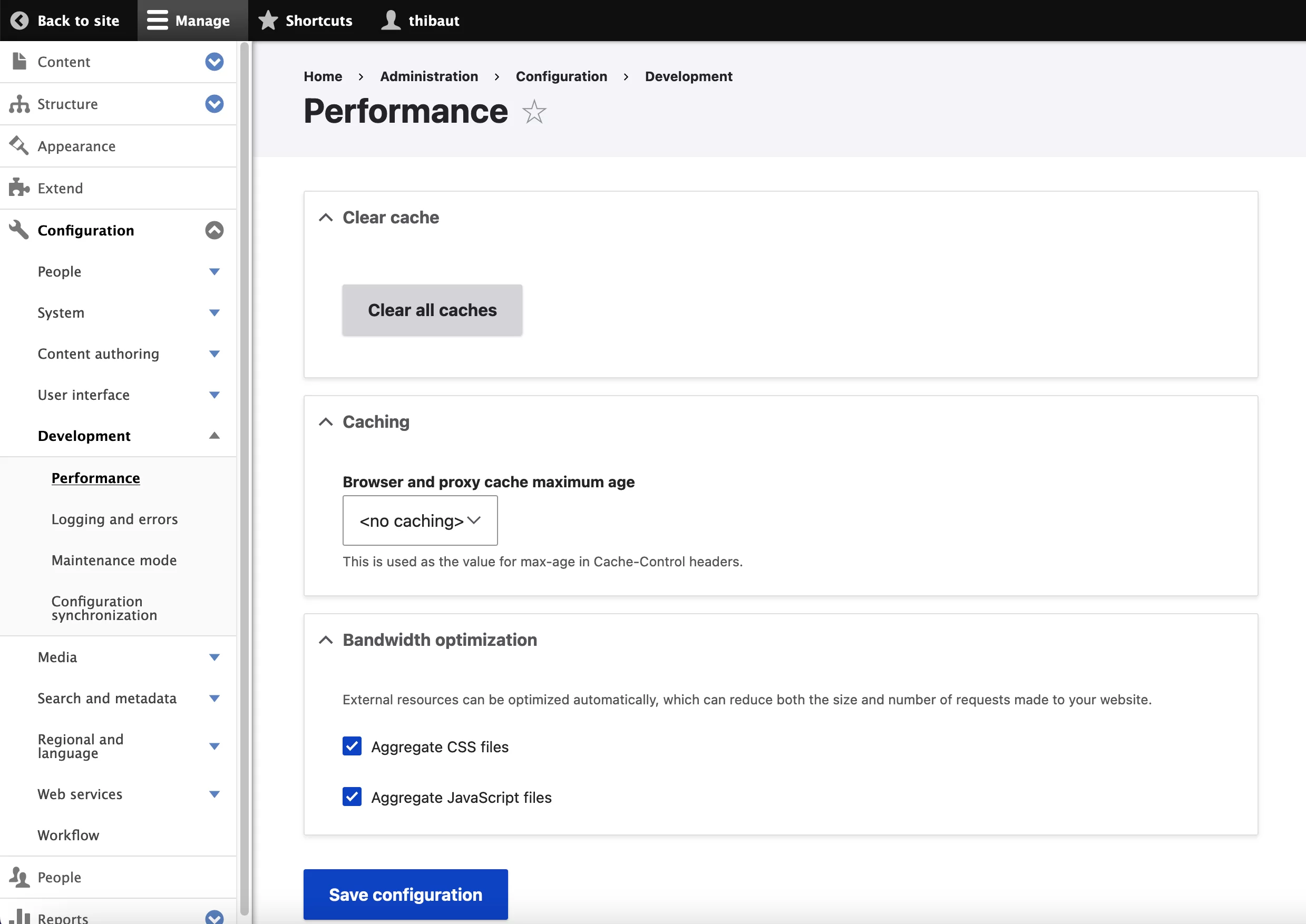
Task: Click the Configuration wrench icon
Action: 18,230
